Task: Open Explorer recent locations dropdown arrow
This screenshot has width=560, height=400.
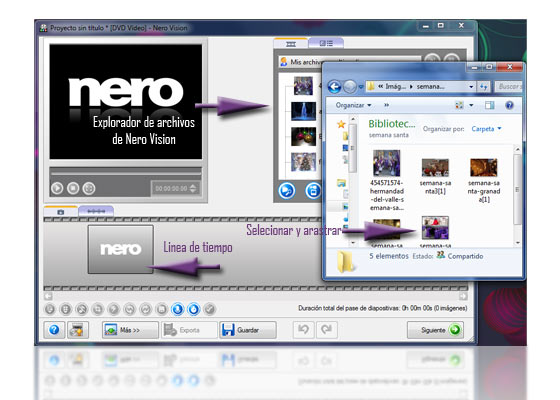Action: coord(361,87)
